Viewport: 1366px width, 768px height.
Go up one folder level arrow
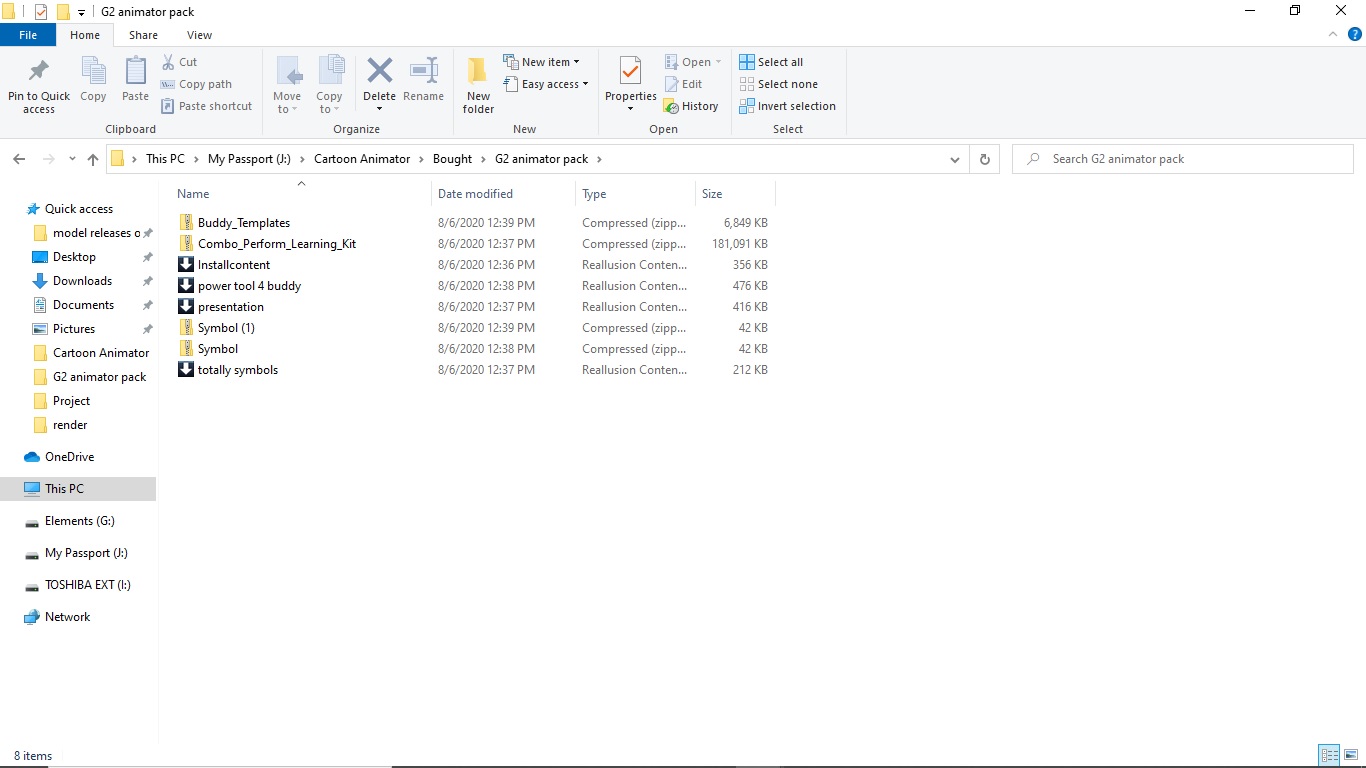[x=93, y=159]
